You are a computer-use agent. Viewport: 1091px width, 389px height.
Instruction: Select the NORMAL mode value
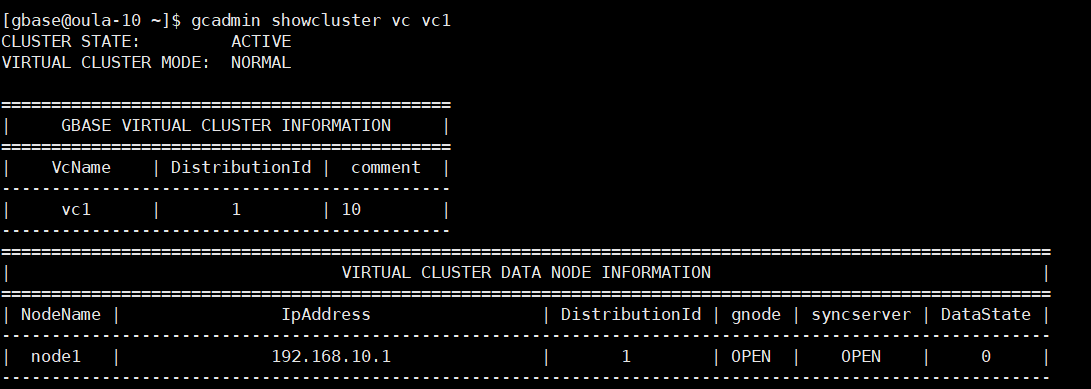[261, 63]
